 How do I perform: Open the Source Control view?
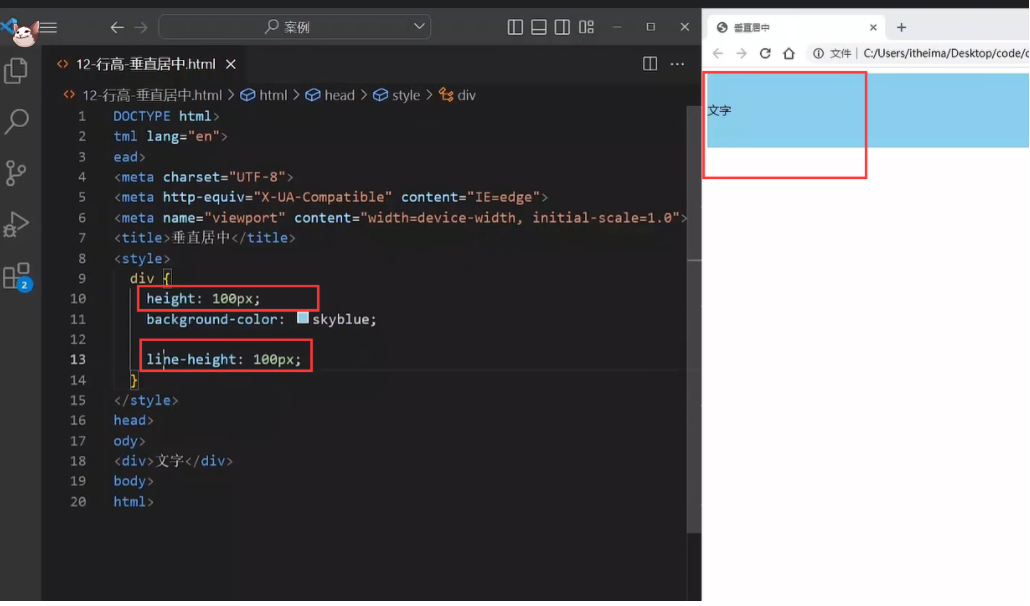(x=16, y=173)
